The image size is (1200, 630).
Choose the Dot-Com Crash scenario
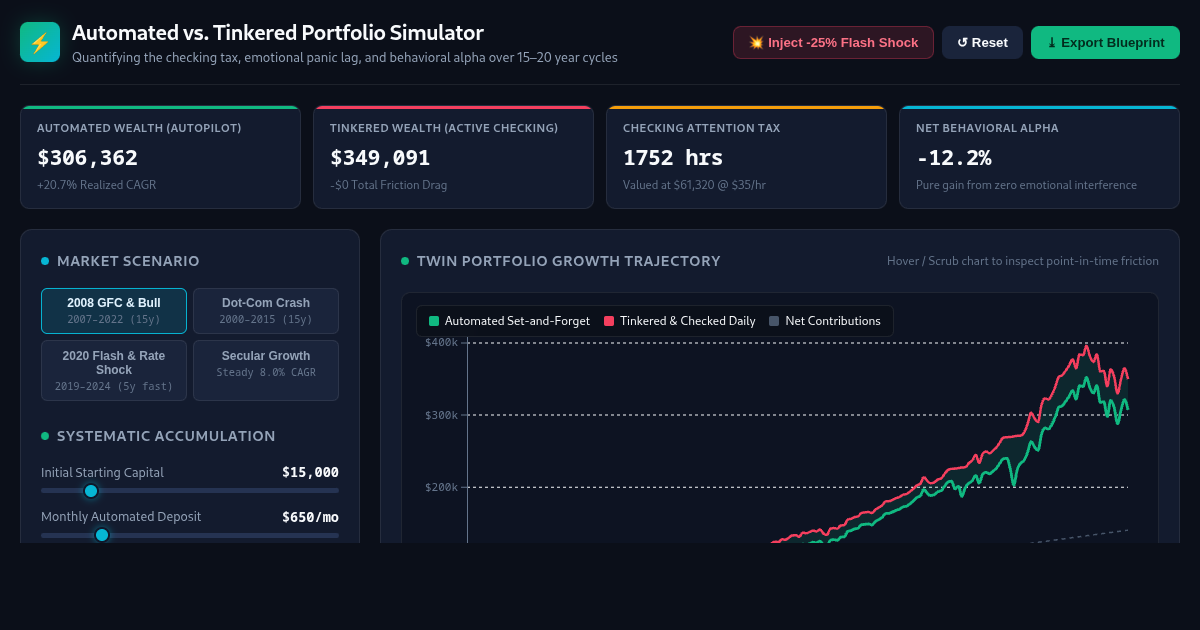266,311
